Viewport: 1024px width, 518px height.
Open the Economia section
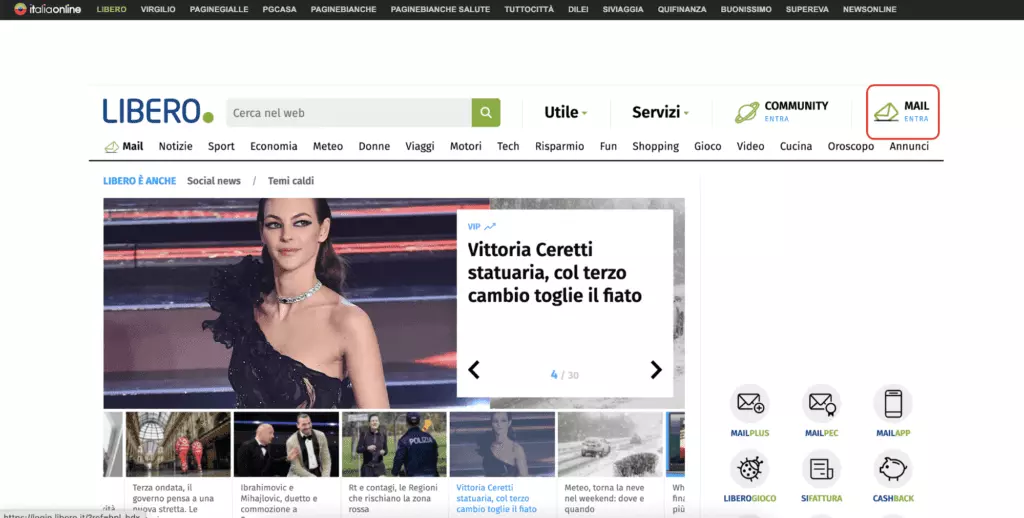[274, 146]
